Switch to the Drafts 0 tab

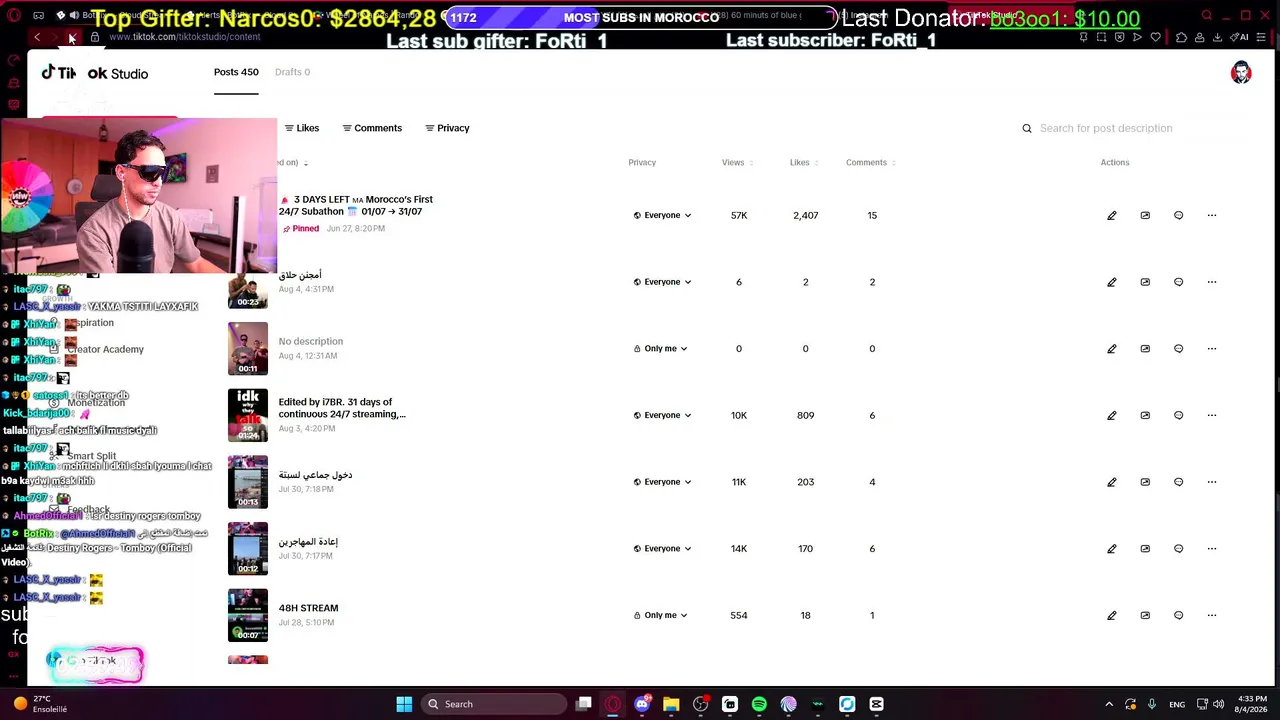292,72
